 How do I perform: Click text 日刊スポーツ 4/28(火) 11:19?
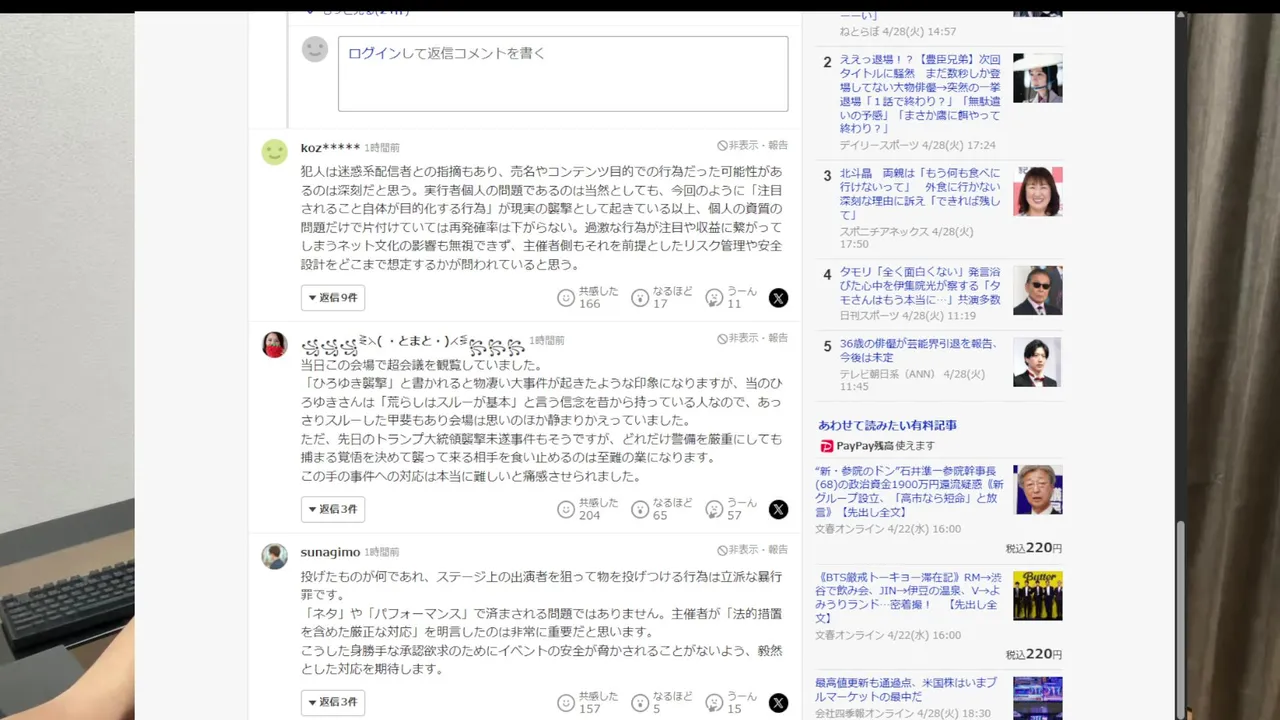tap(907, 315)
